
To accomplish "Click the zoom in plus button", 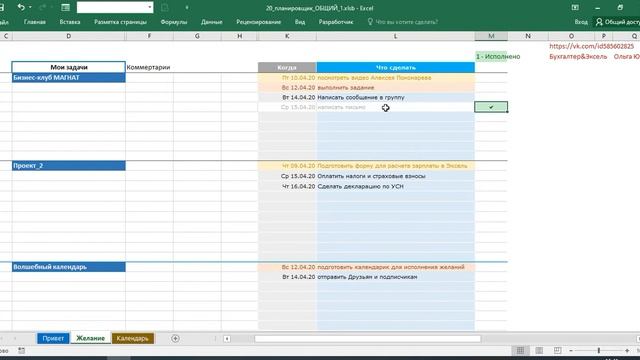I will (x=627, y=351).
